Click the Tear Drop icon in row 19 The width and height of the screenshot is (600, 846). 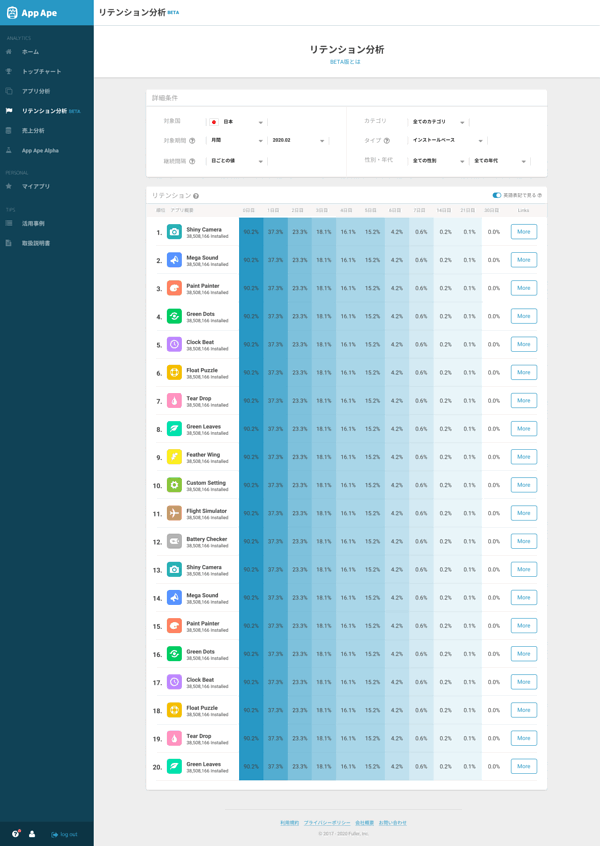point(174,739)
